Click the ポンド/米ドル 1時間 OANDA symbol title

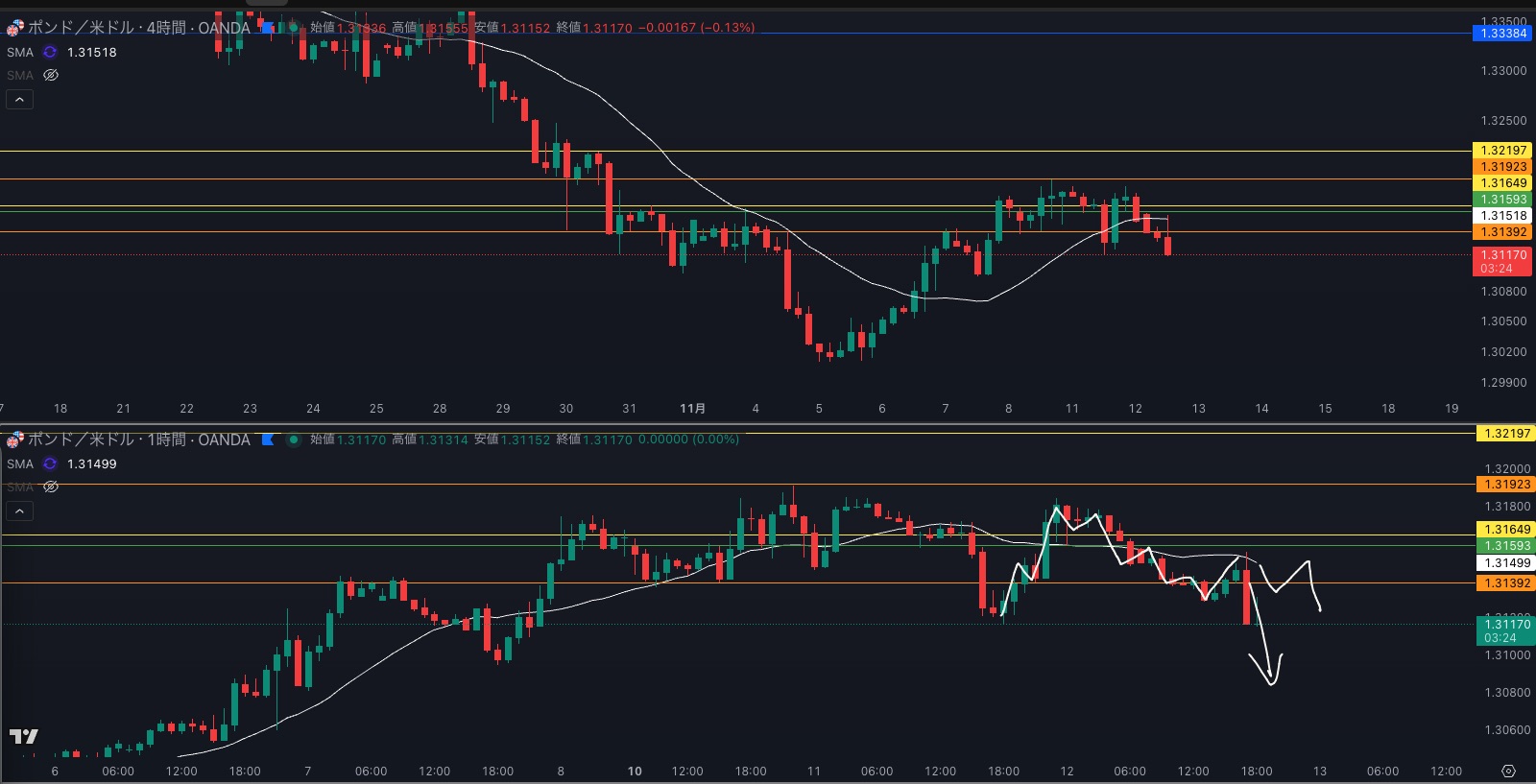138,440
